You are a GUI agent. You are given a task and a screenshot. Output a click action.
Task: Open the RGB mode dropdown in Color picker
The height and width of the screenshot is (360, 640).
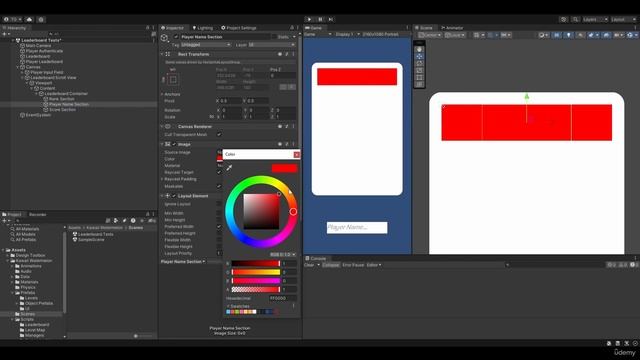282,254
